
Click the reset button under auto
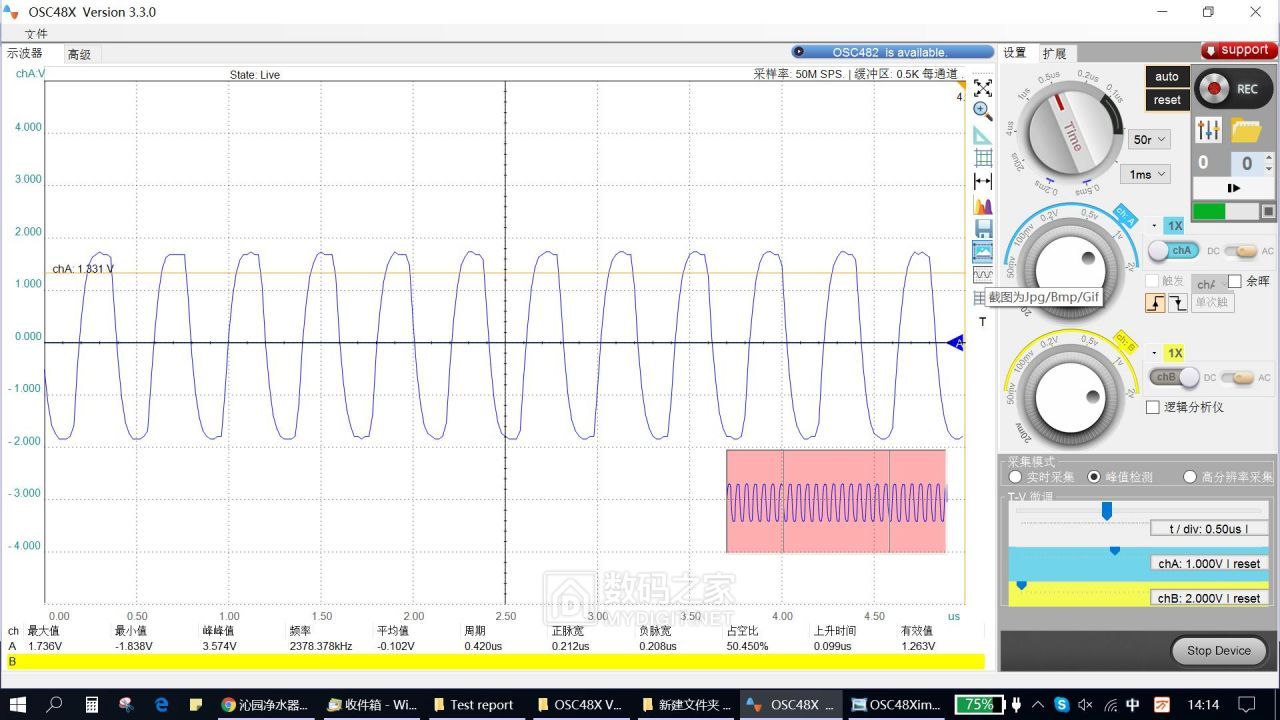(1167, 100)
